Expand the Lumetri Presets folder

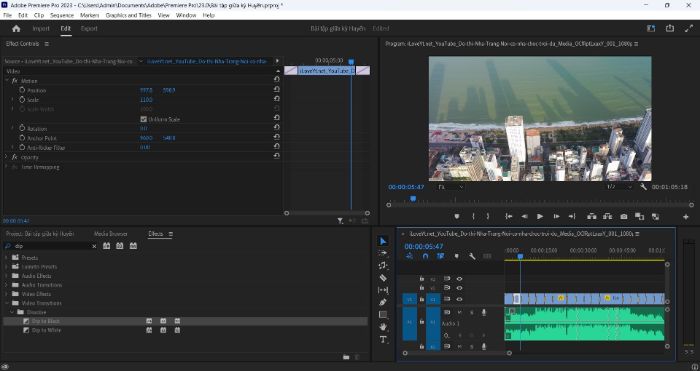6,267
